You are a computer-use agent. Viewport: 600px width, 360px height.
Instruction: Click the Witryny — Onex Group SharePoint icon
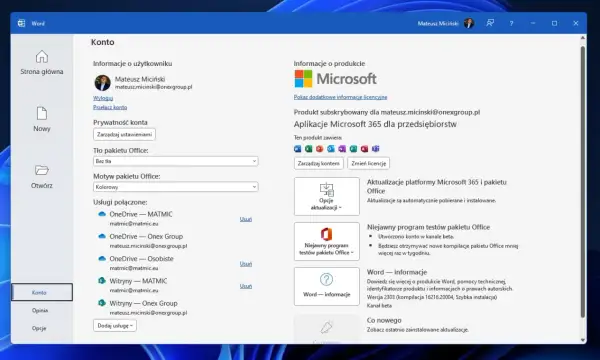click(x=102, y=303)
